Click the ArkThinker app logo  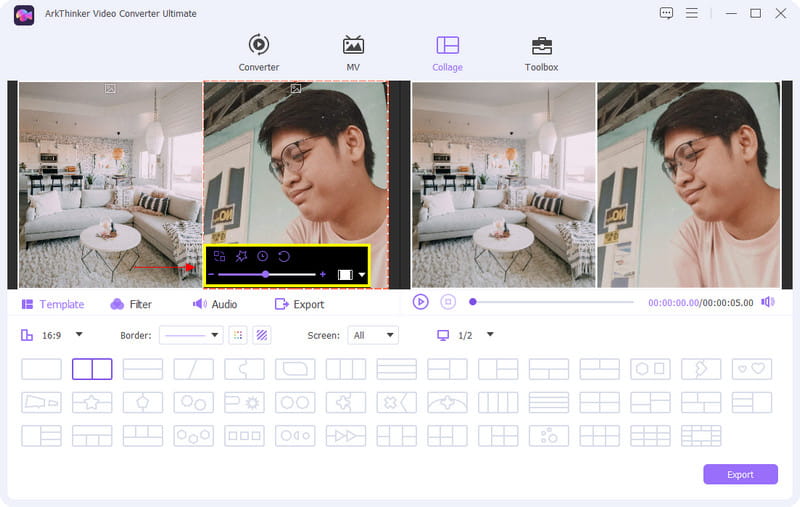24,15
